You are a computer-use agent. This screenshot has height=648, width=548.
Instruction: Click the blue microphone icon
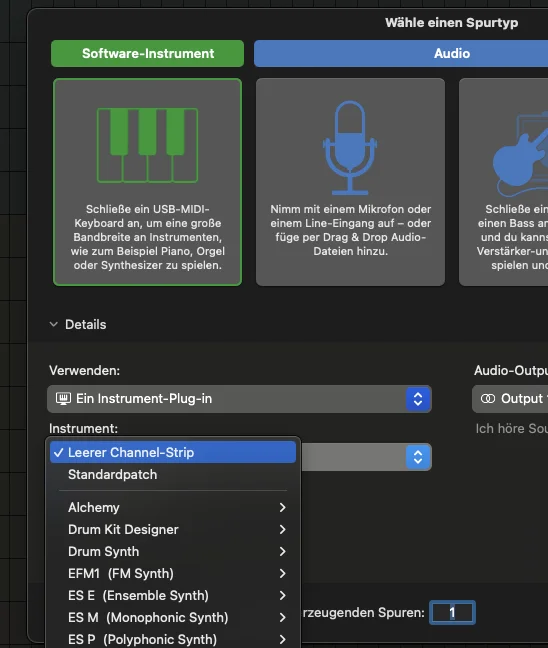pos(350,148)
